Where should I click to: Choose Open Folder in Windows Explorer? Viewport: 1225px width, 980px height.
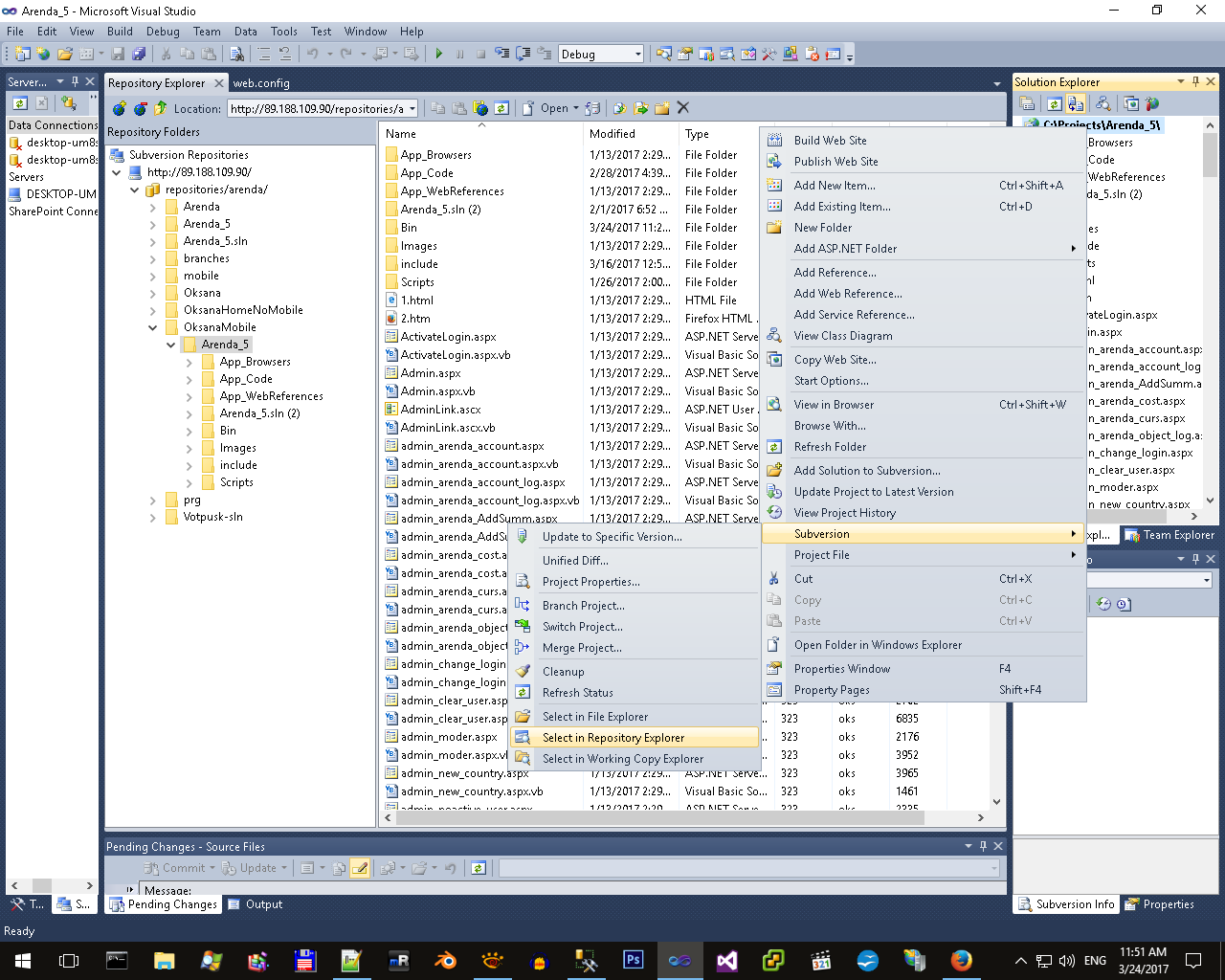(924, 645)
